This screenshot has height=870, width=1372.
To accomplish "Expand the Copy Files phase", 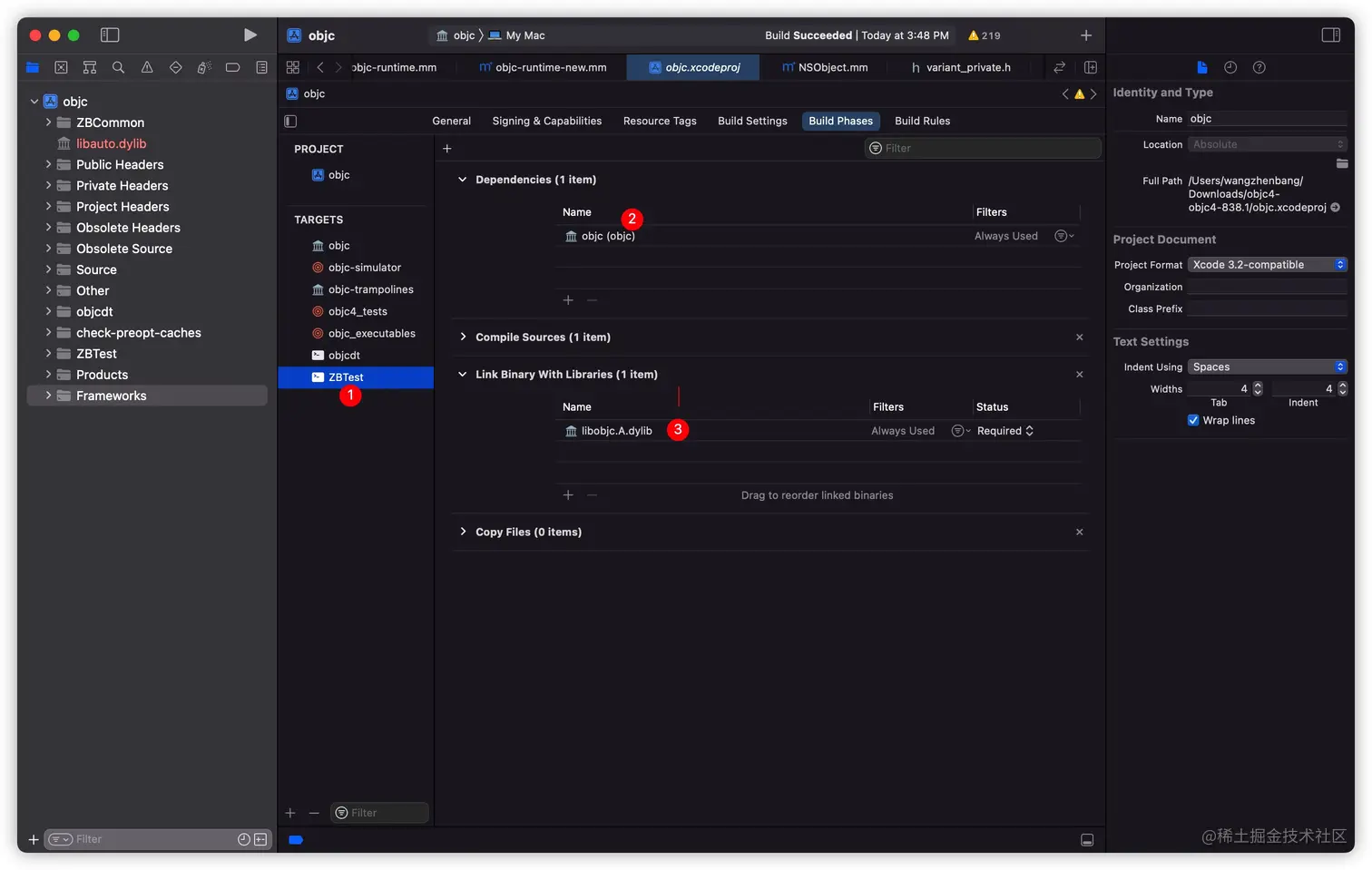I will pyautogui.click(x=462, y=532).
